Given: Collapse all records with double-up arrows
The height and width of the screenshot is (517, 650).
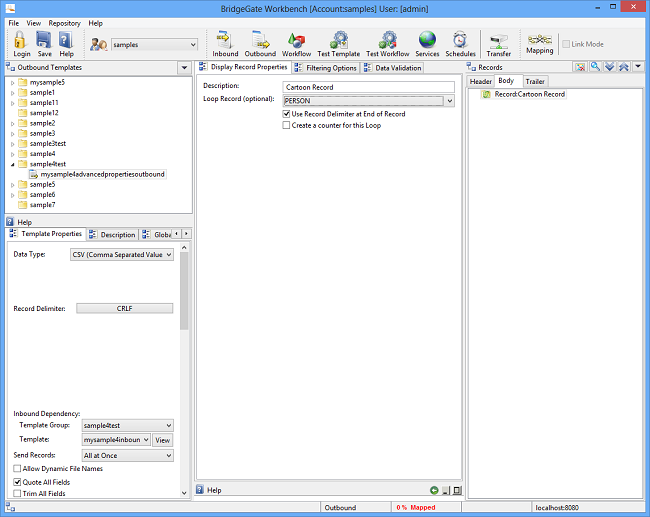Looking at the screenshot, I should 624,67.
